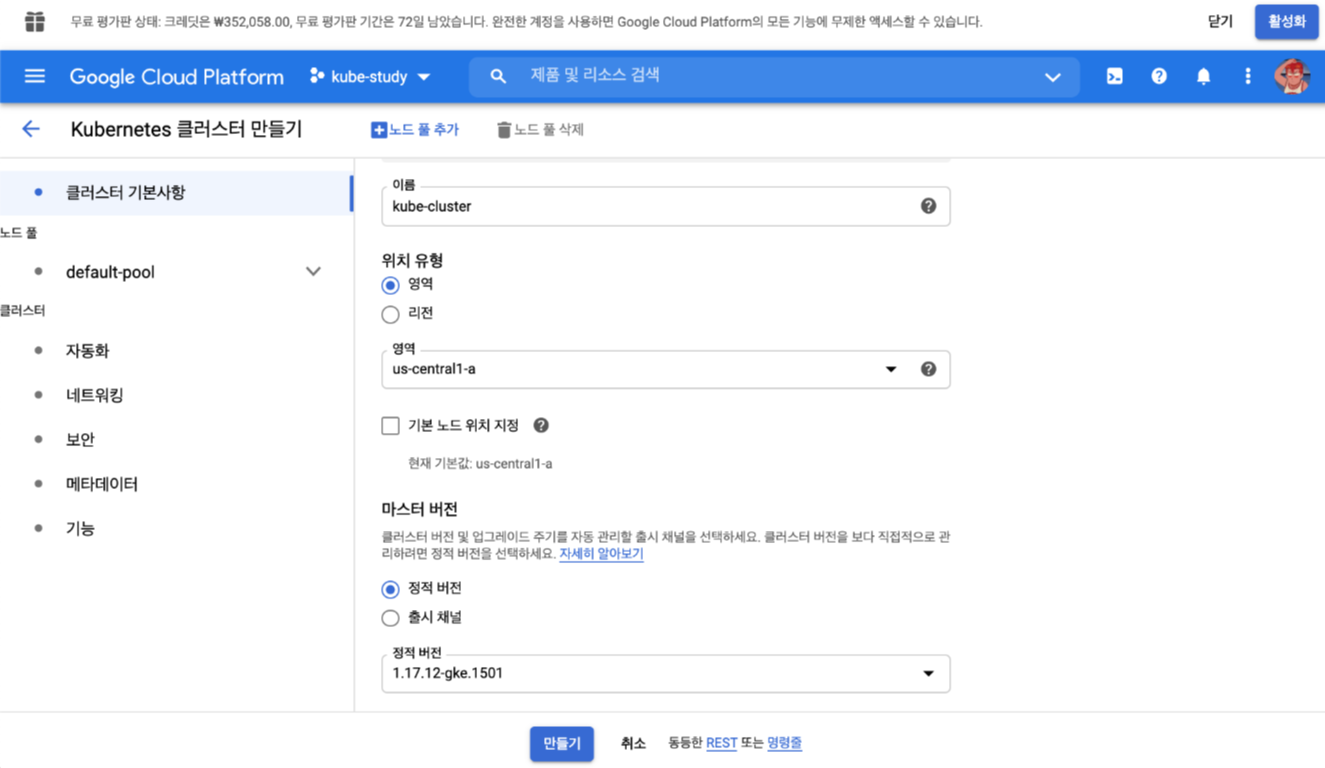1325x768 pixels.
Task: Click 노드 풀 추가 button
Action: click(x=415, y=130)
